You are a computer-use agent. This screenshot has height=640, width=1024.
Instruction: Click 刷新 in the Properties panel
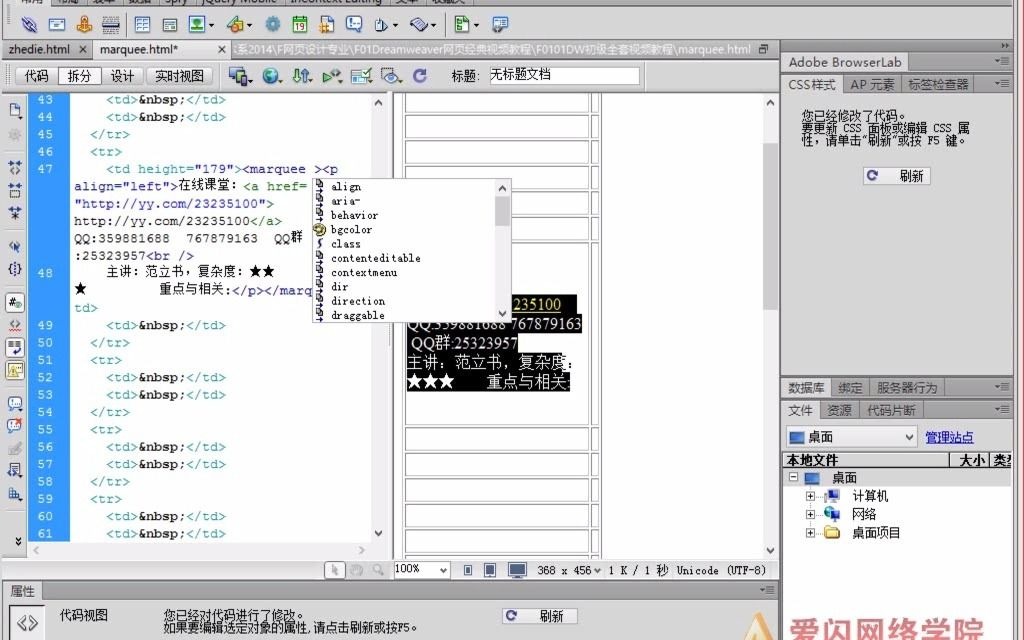[x=539, y=616]
